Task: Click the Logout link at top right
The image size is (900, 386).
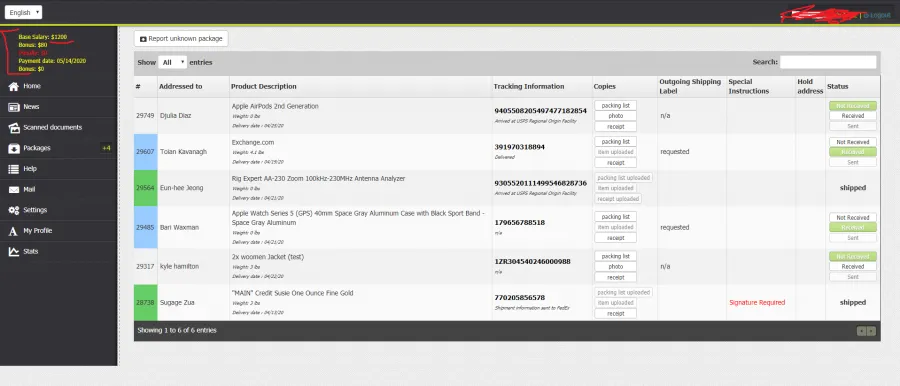Action: pyautogui.click(x=877, y=16)
